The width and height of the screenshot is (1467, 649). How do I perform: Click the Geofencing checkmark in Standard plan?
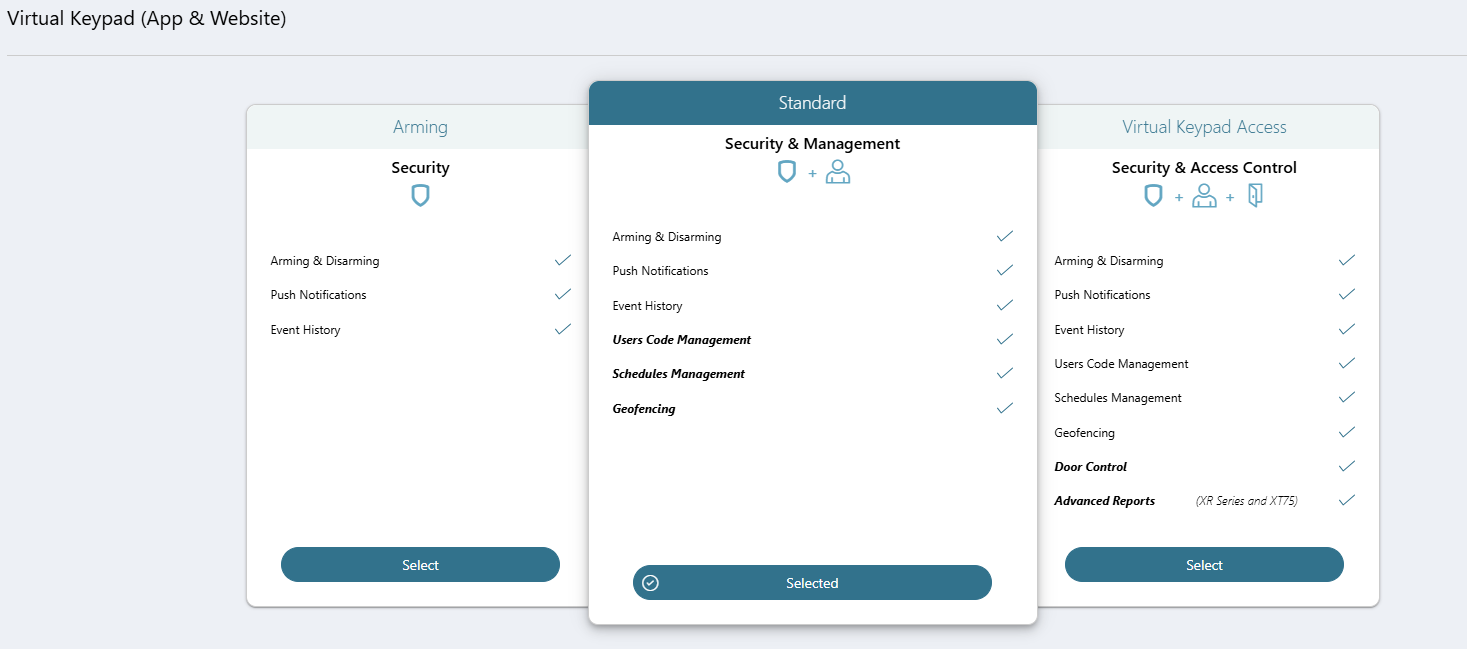click(1005, 408)
